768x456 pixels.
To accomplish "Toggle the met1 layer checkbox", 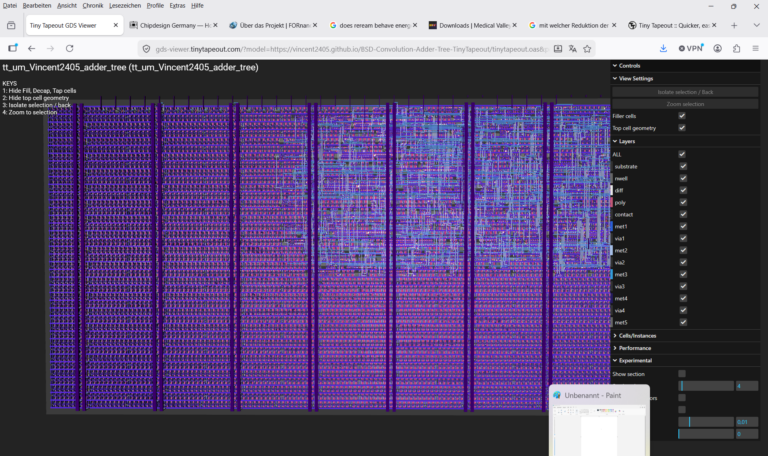I will [683, 226].
